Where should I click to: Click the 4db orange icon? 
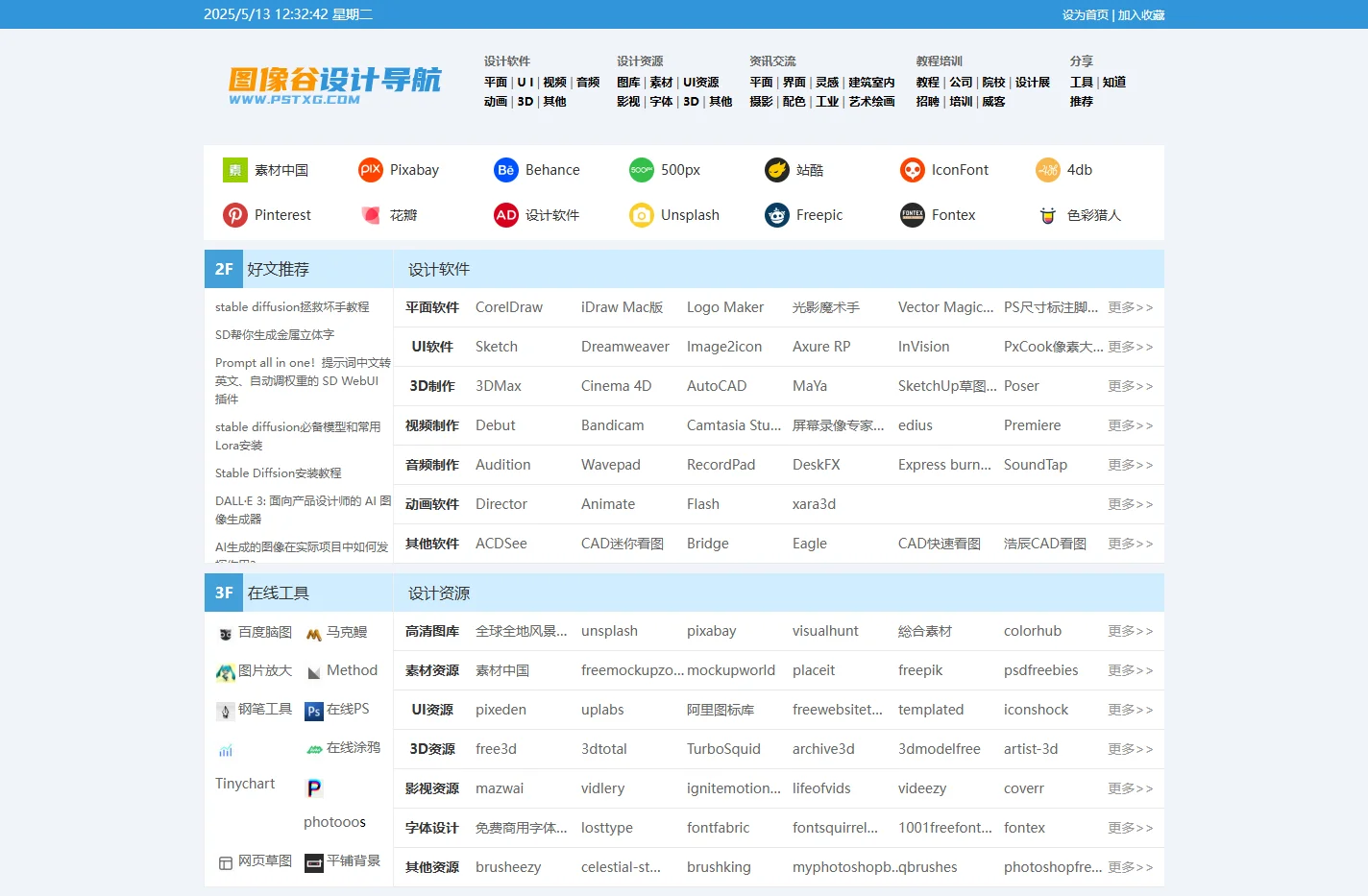point(1048,170)
